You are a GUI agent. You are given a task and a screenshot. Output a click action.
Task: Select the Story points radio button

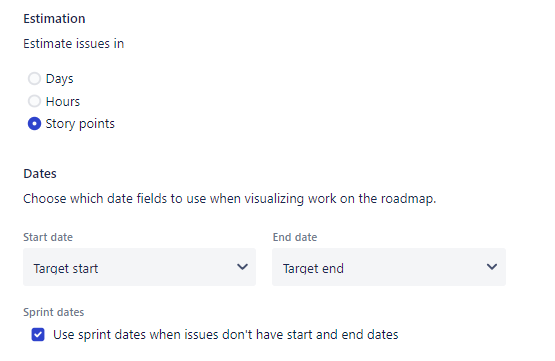34,124
